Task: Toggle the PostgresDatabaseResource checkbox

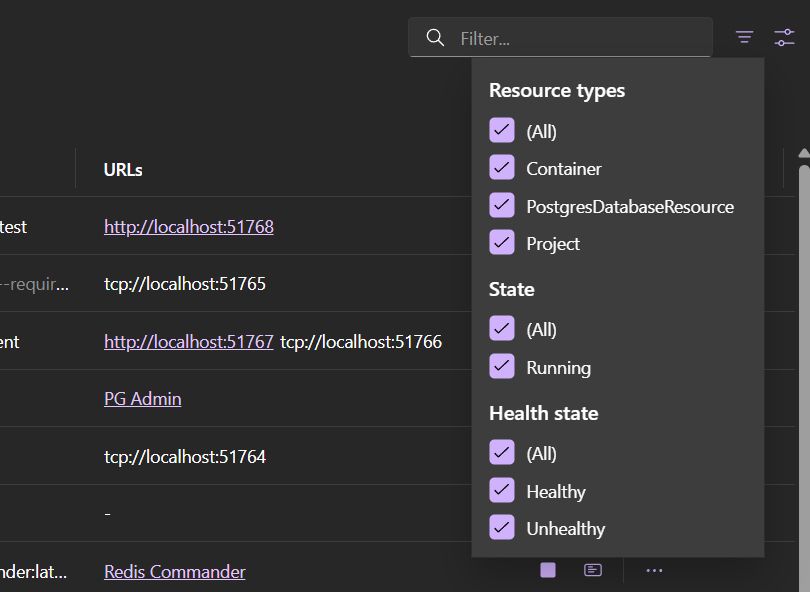Action: 502,205
